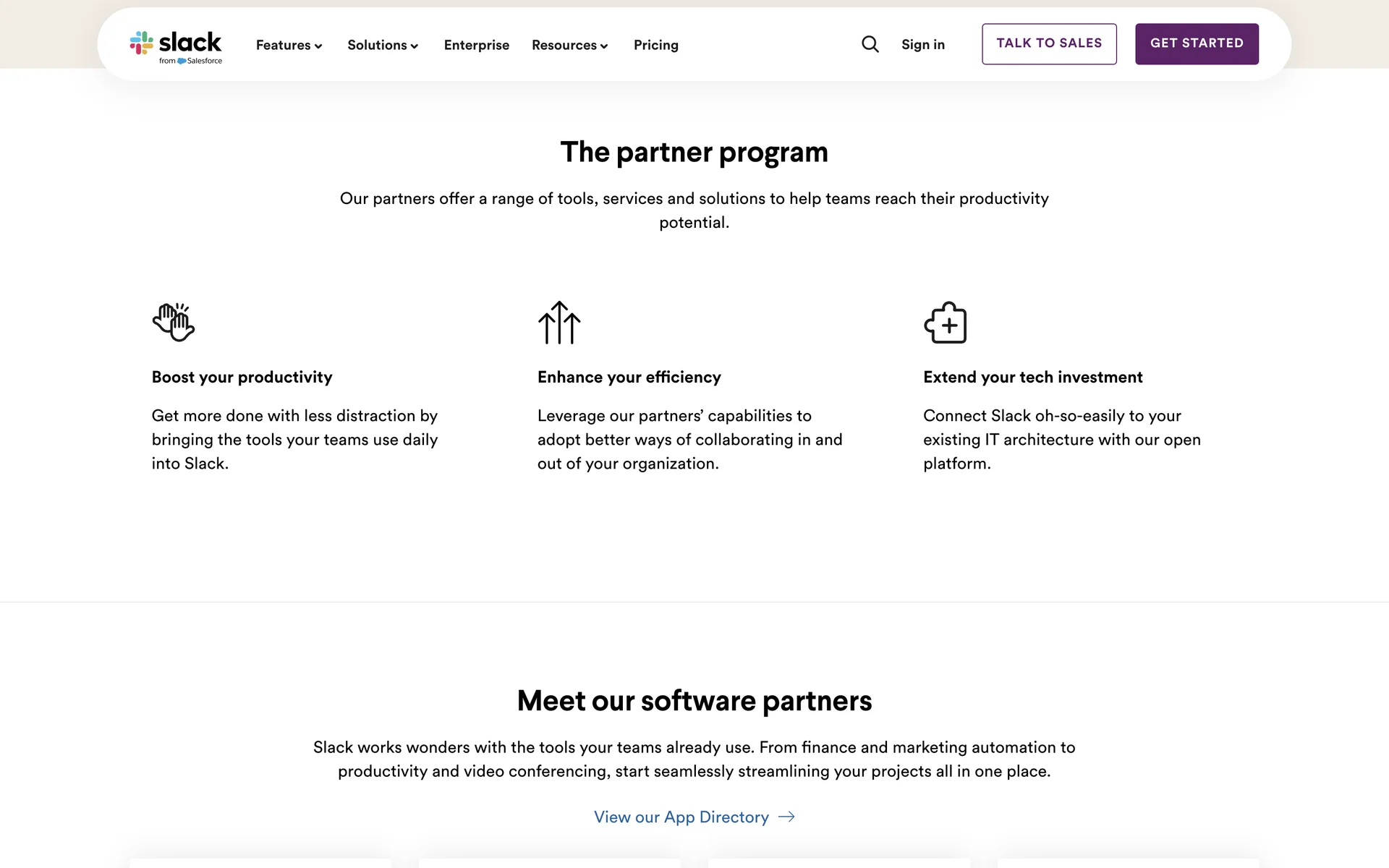Expand the Features dropdown menu

[289, 45]
